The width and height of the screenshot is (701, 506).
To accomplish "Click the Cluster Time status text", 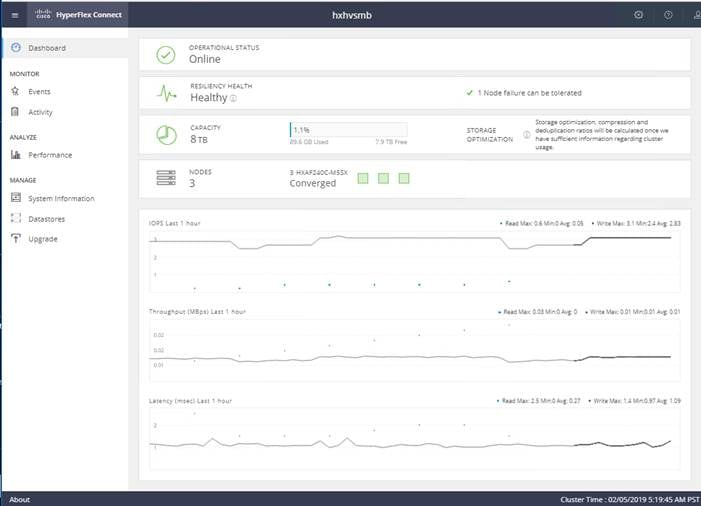I will tap(629, 499).
